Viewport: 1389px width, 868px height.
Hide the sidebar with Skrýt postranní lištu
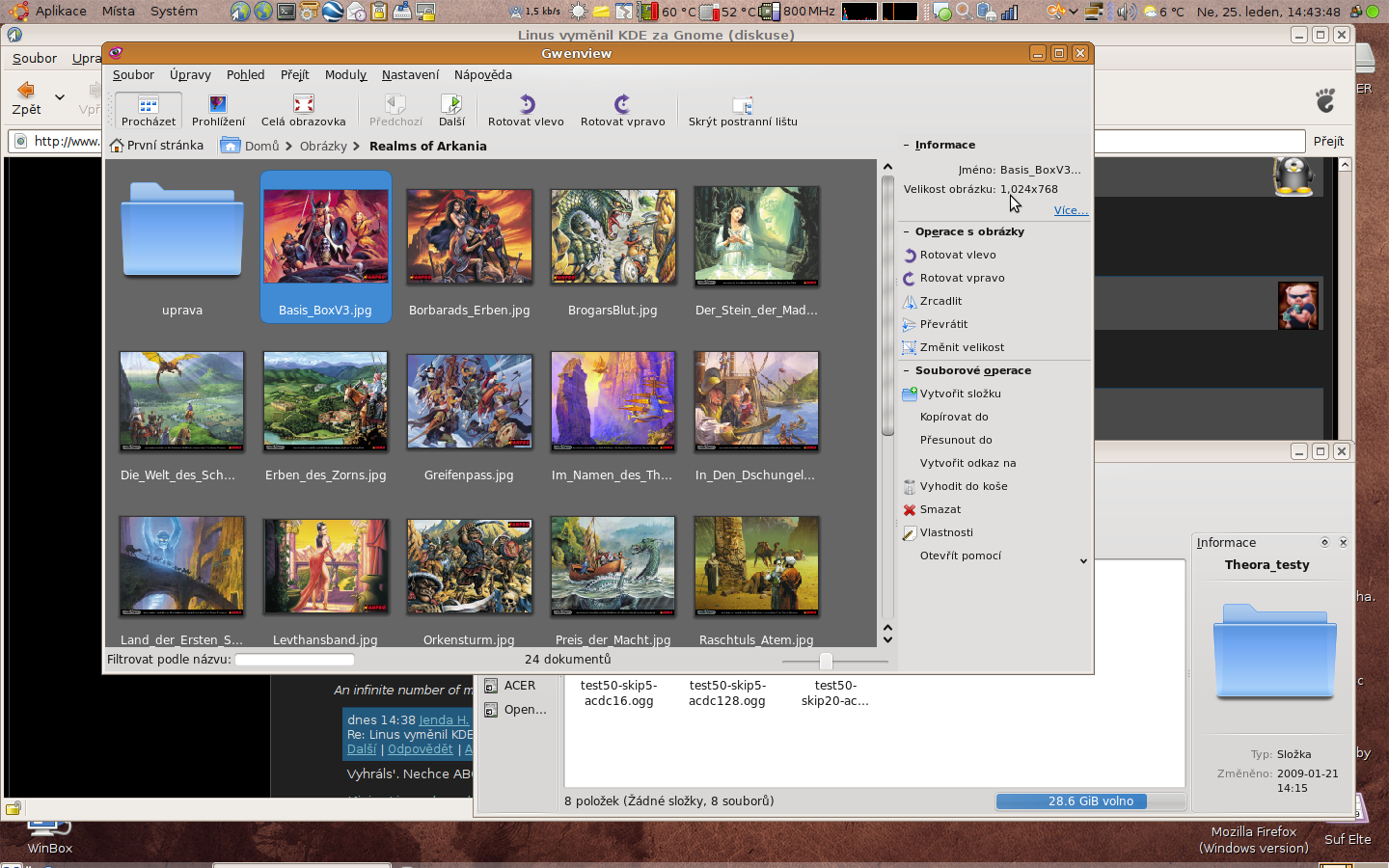pyautogui.click(x=743, y=110)
